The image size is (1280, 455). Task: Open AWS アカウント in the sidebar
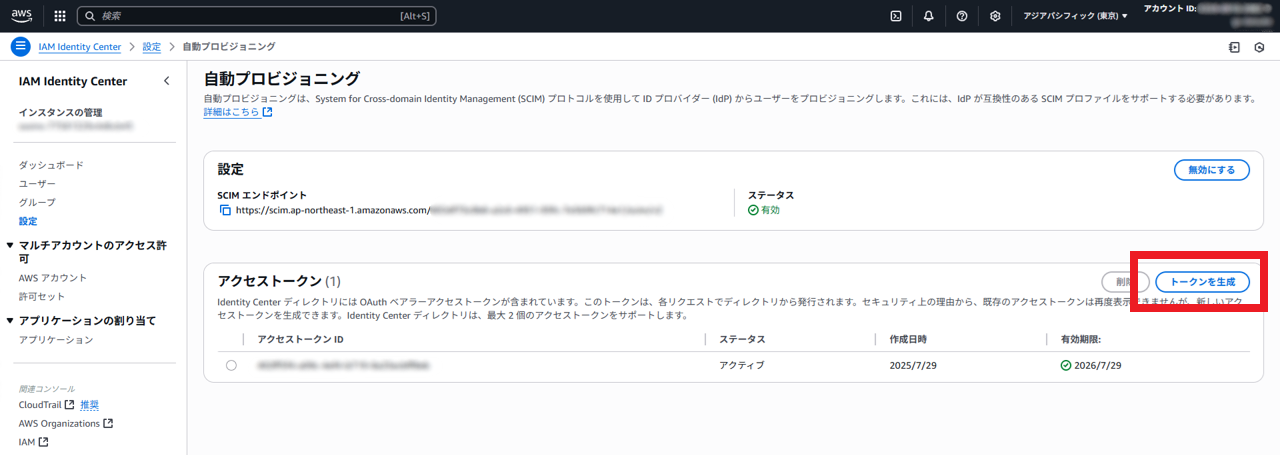[53, 278]
